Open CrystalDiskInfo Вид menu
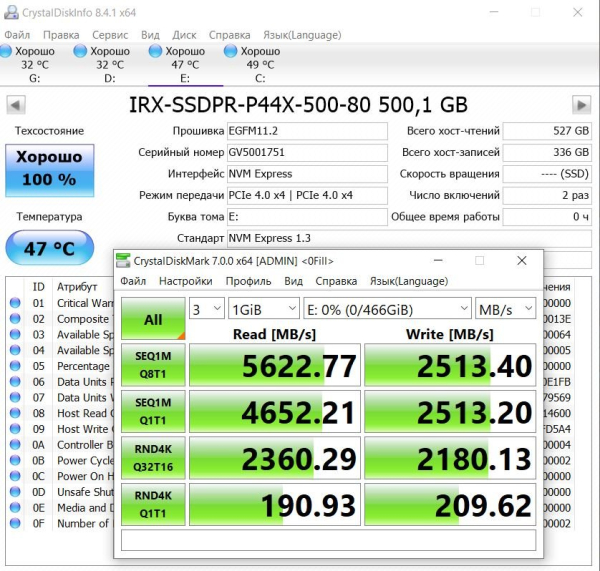This screenshot has width=600, height=571. pyautogui.click(x=150, y=35)
